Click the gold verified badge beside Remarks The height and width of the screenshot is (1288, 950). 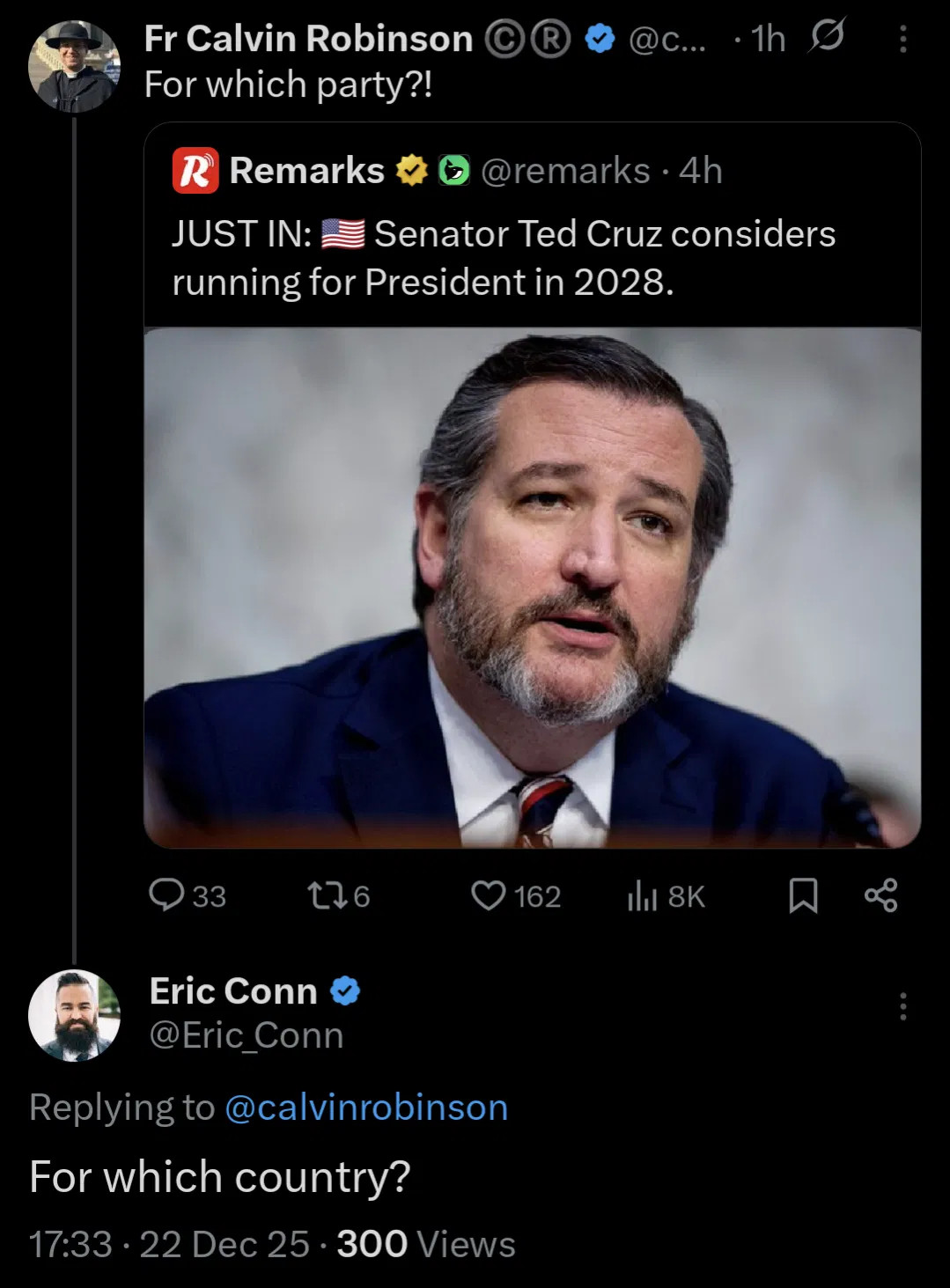(x=411, y=171)
